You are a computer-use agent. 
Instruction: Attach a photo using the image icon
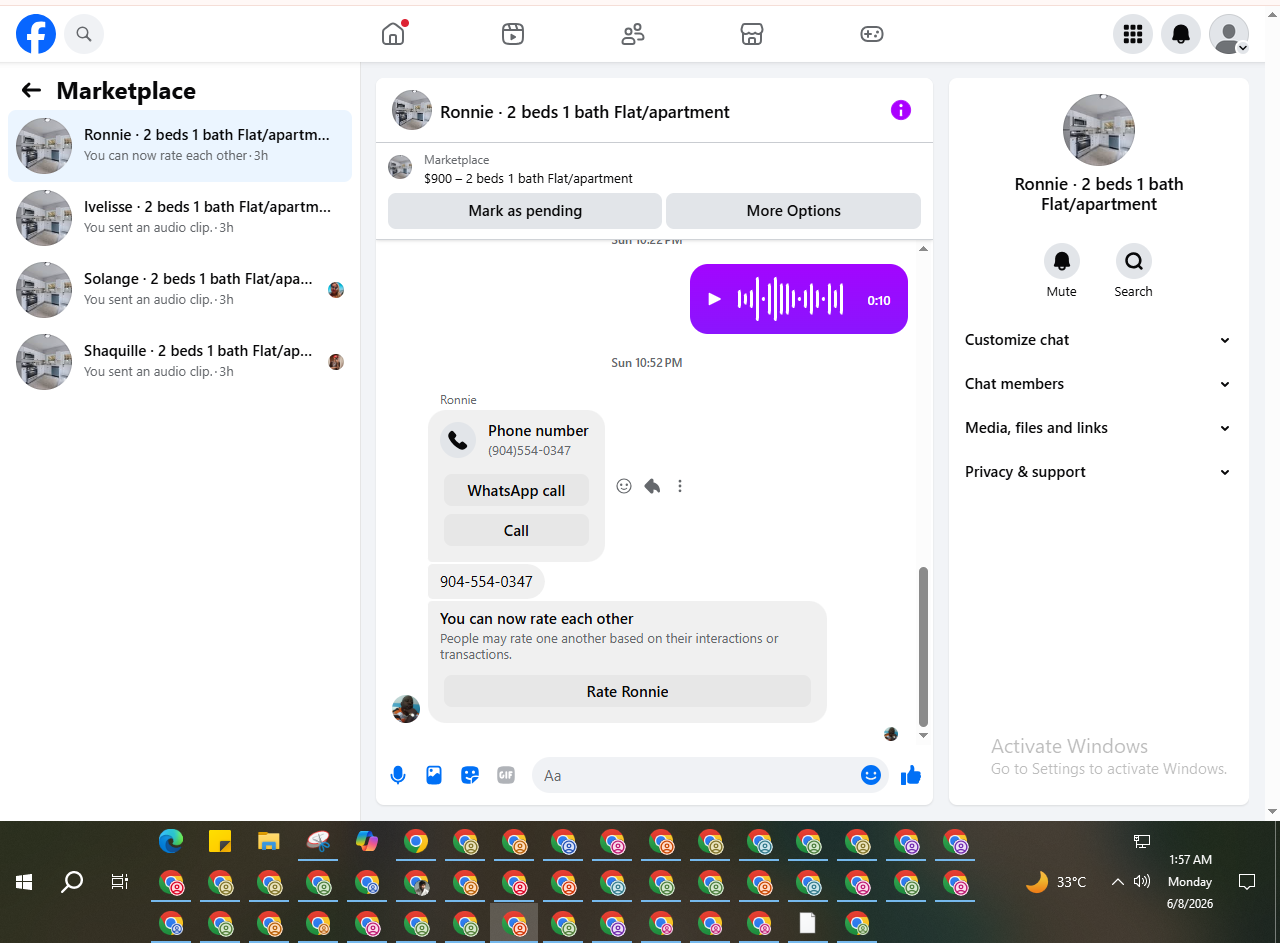pyautogui.click(x=434, y=775)
